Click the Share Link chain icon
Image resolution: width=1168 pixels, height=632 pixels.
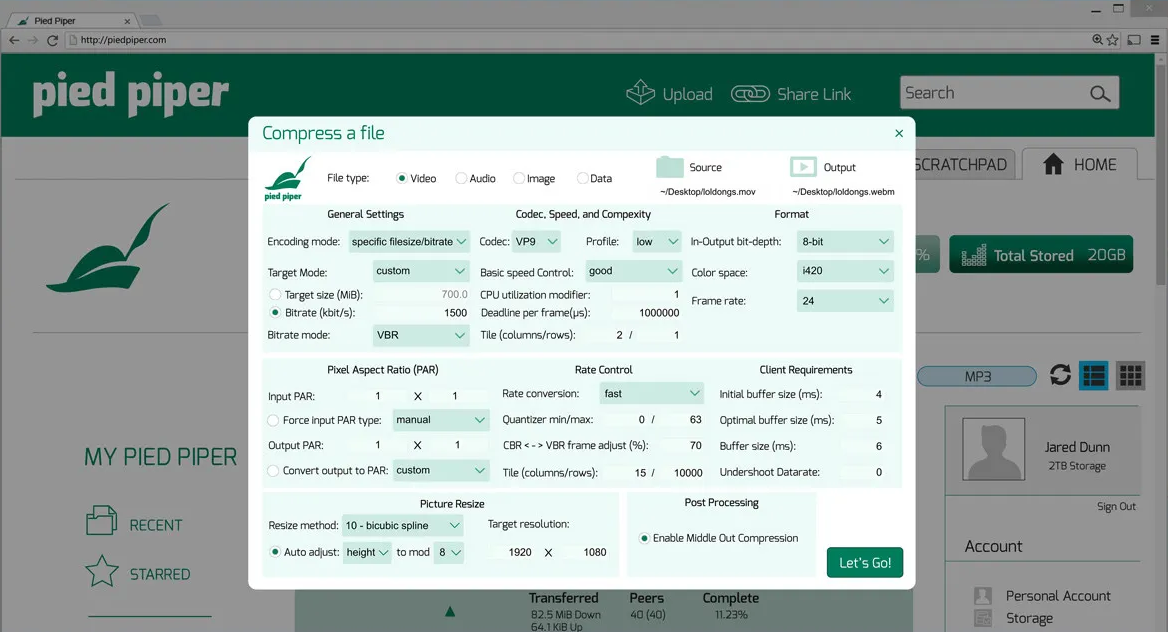pyautogui.click(x=750, y=94)
